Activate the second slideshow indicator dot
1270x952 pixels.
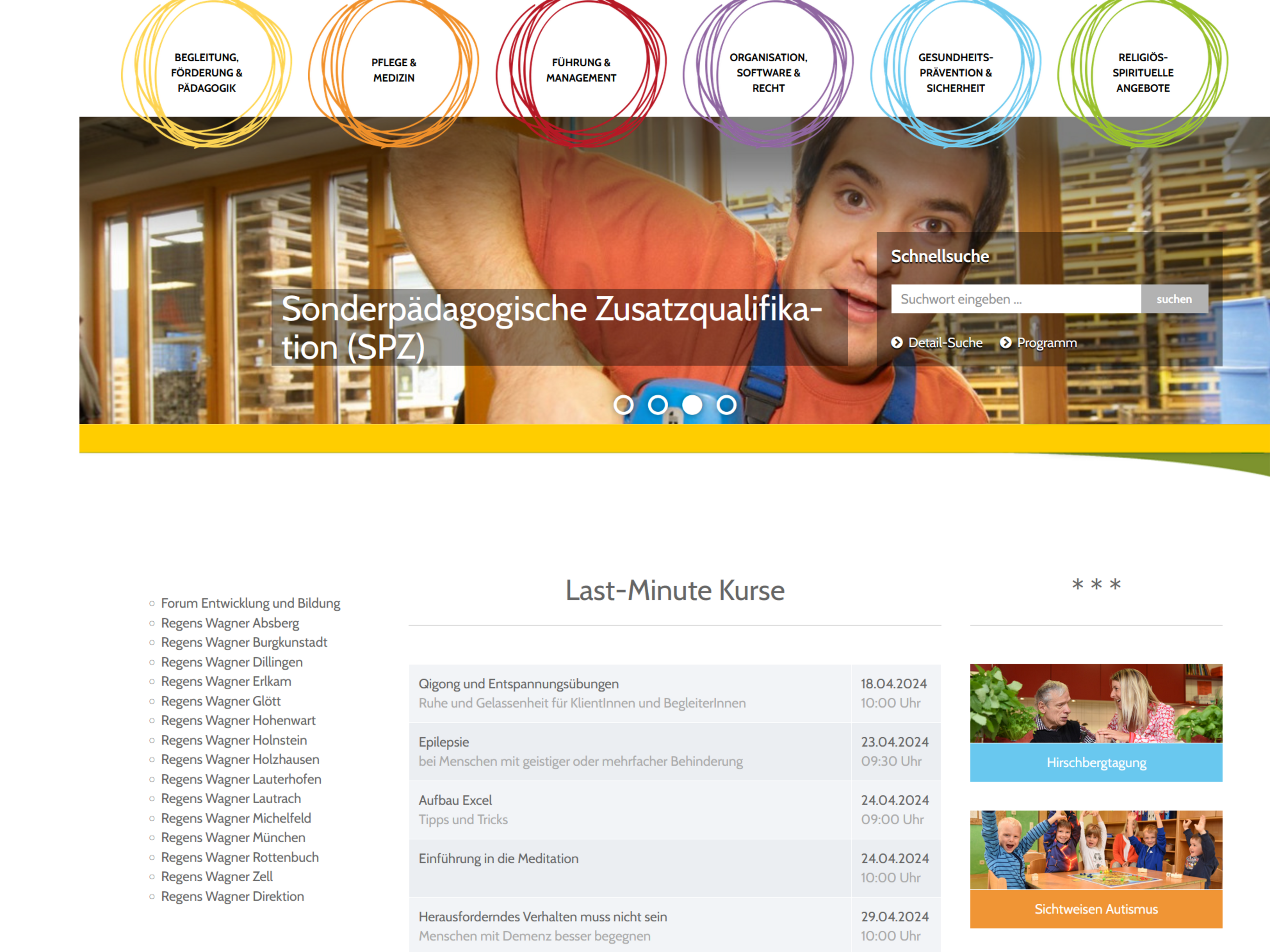pyautogui.click(x=658, y=405)
